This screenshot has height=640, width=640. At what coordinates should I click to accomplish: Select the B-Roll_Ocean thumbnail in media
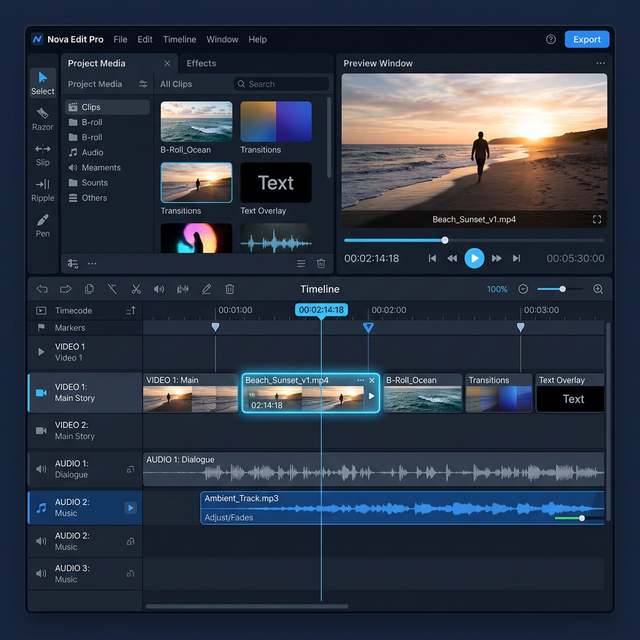pos(196,121)
